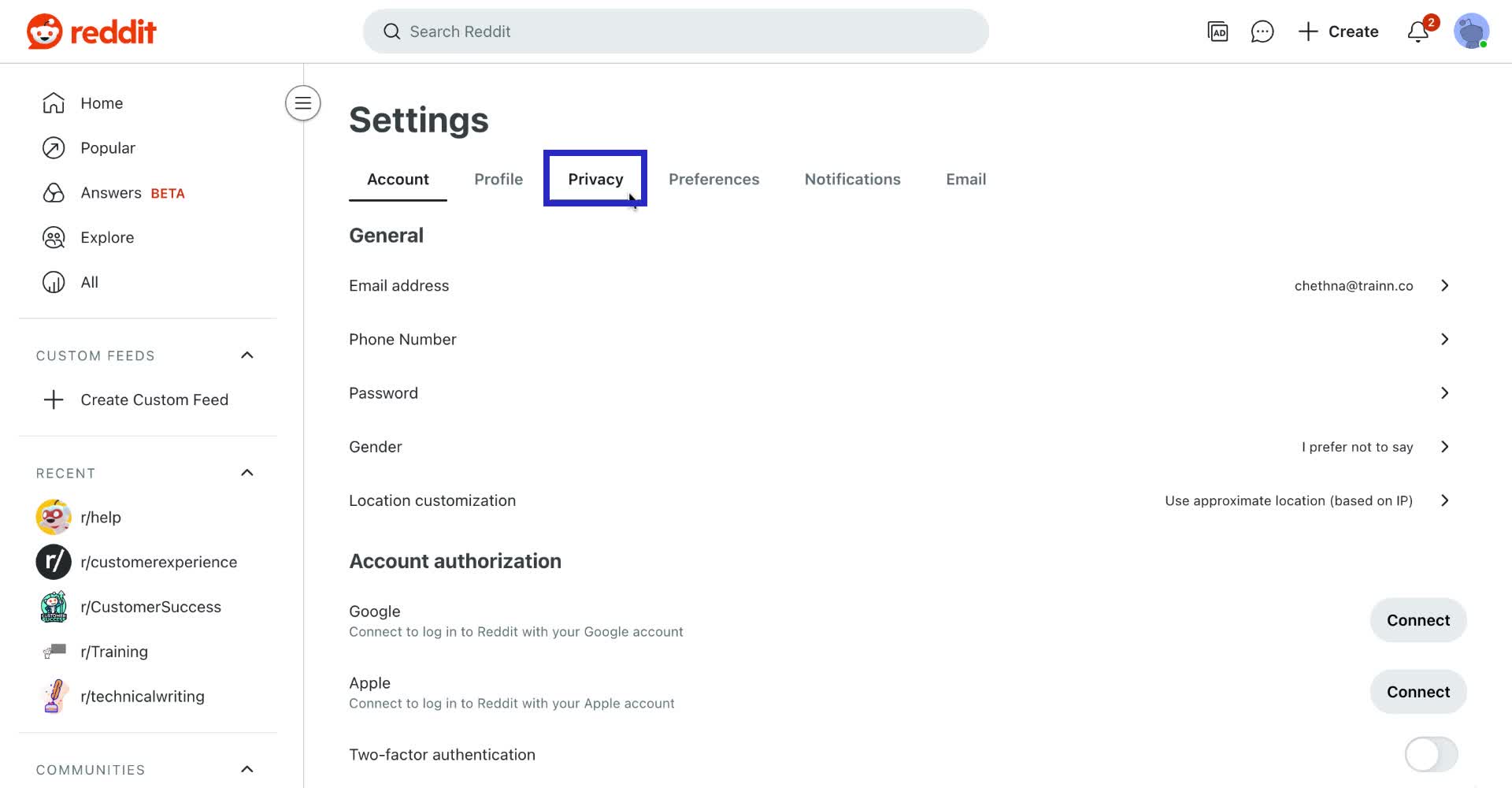Open the r/help community
The width and height of the screenshot is (1512, 788).
101,517
